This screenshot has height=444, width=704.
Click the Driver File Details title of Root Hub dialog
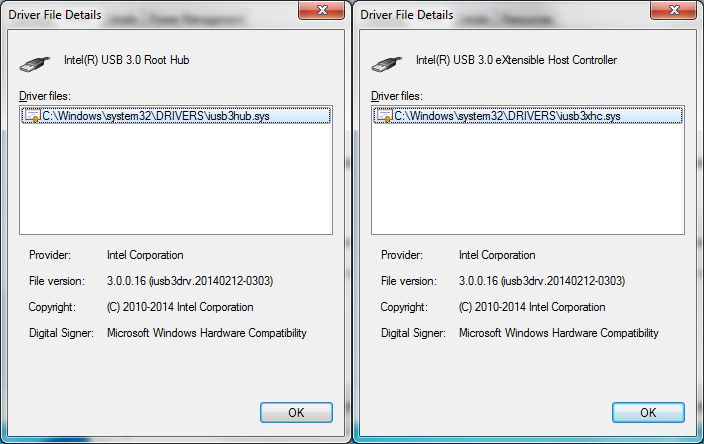[55, 15]
